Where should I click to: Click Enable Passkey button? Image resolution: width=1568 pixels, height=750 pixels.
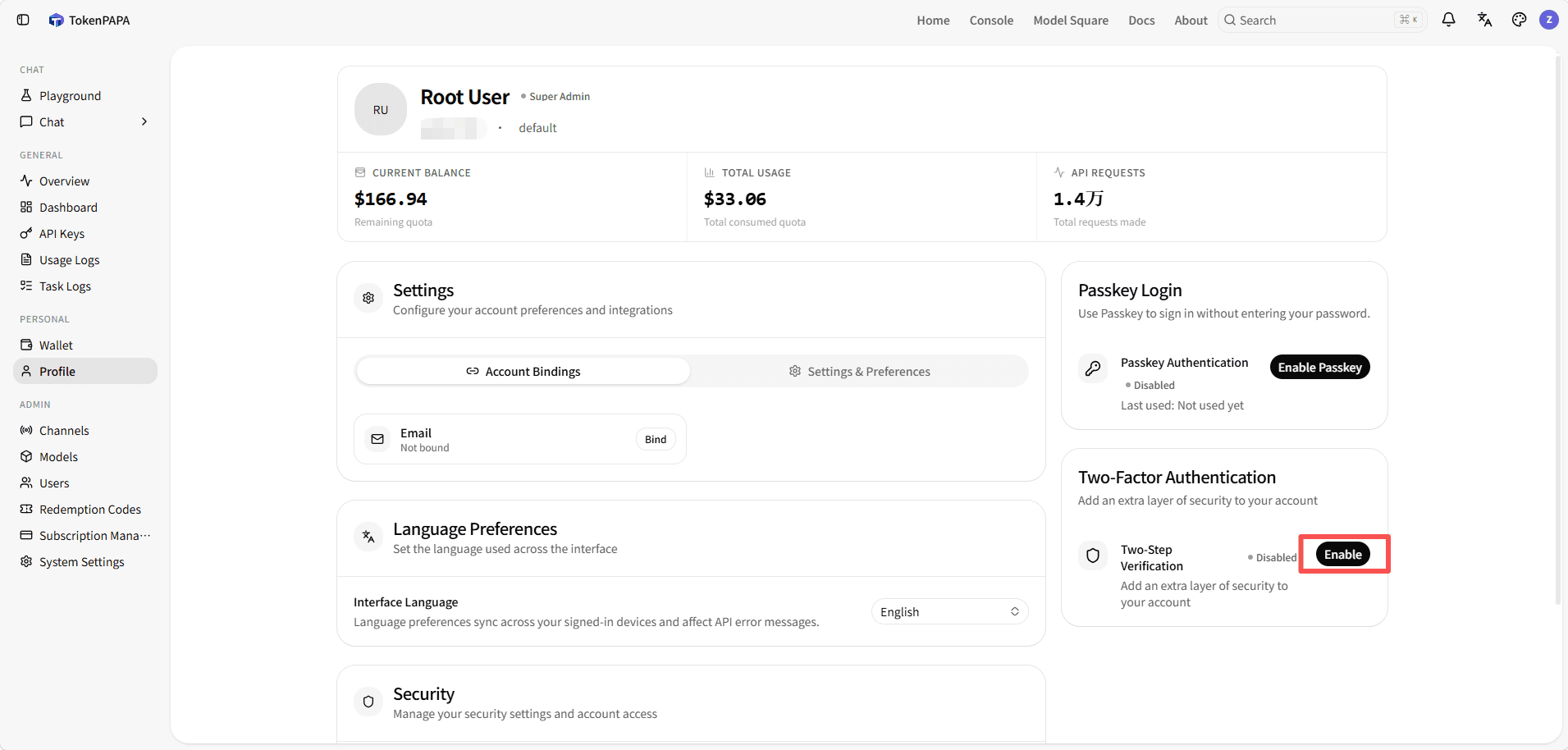(1319, 367)
